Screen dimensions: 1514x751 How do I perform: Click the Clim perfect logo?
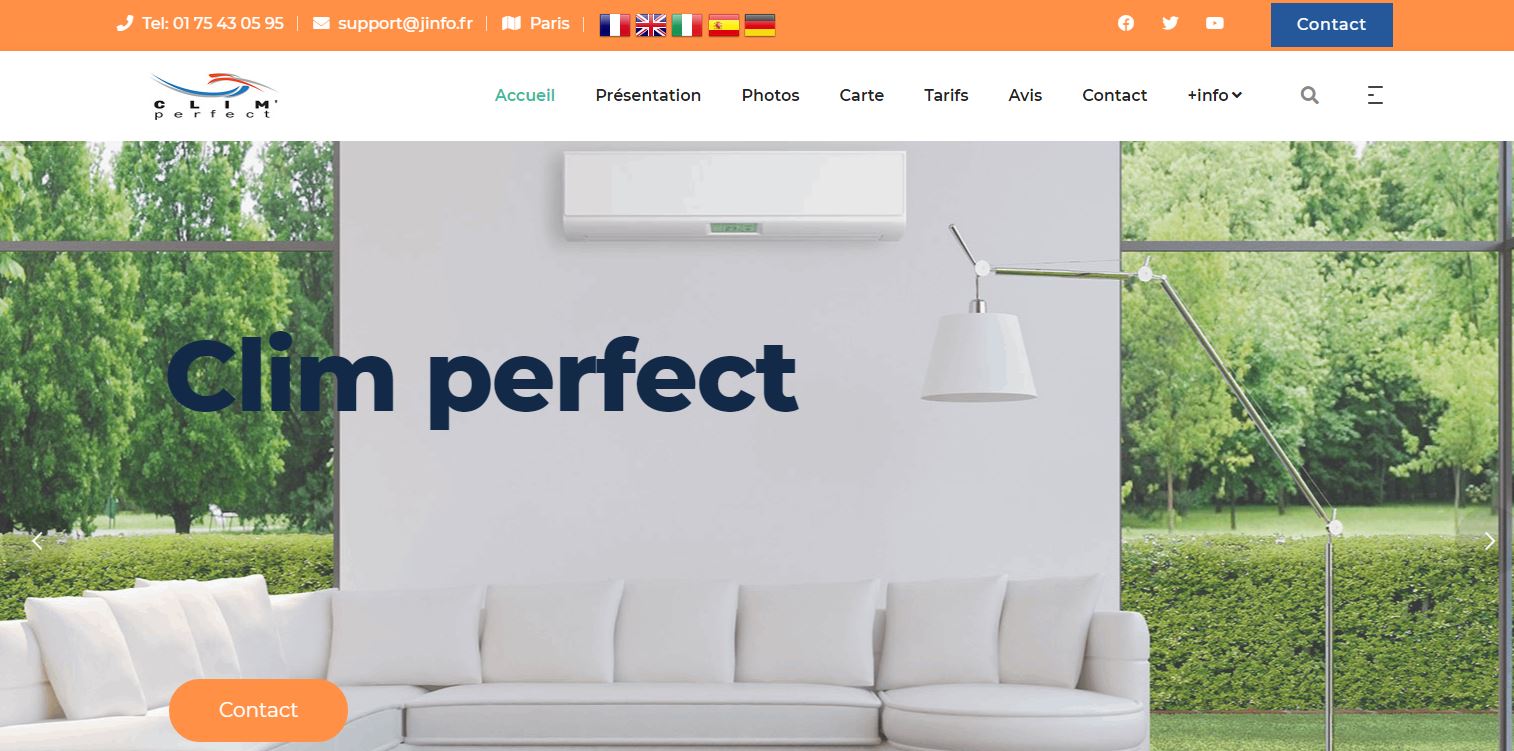(x=215, y=95)
